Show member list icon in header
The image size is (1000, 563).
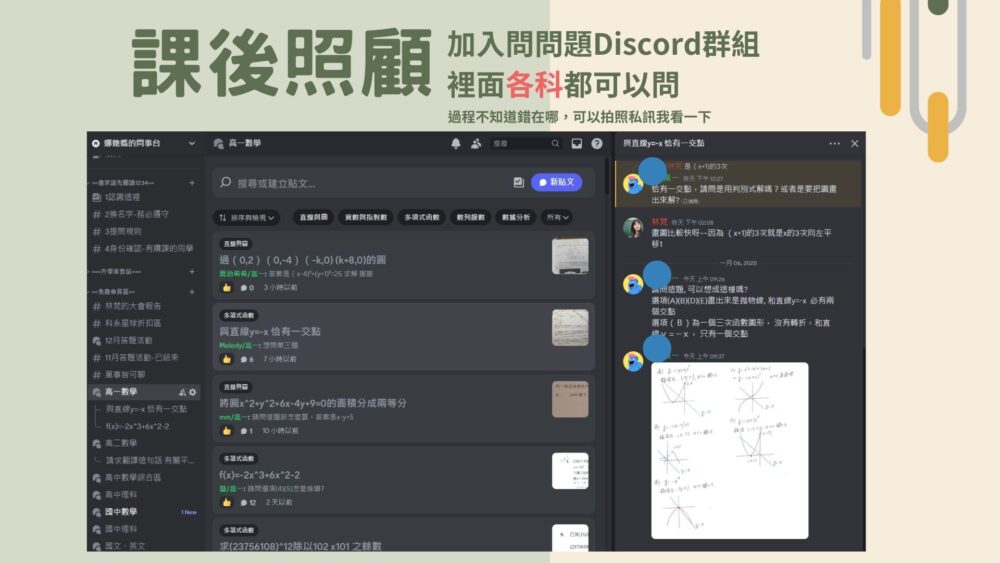click(476, 143)
